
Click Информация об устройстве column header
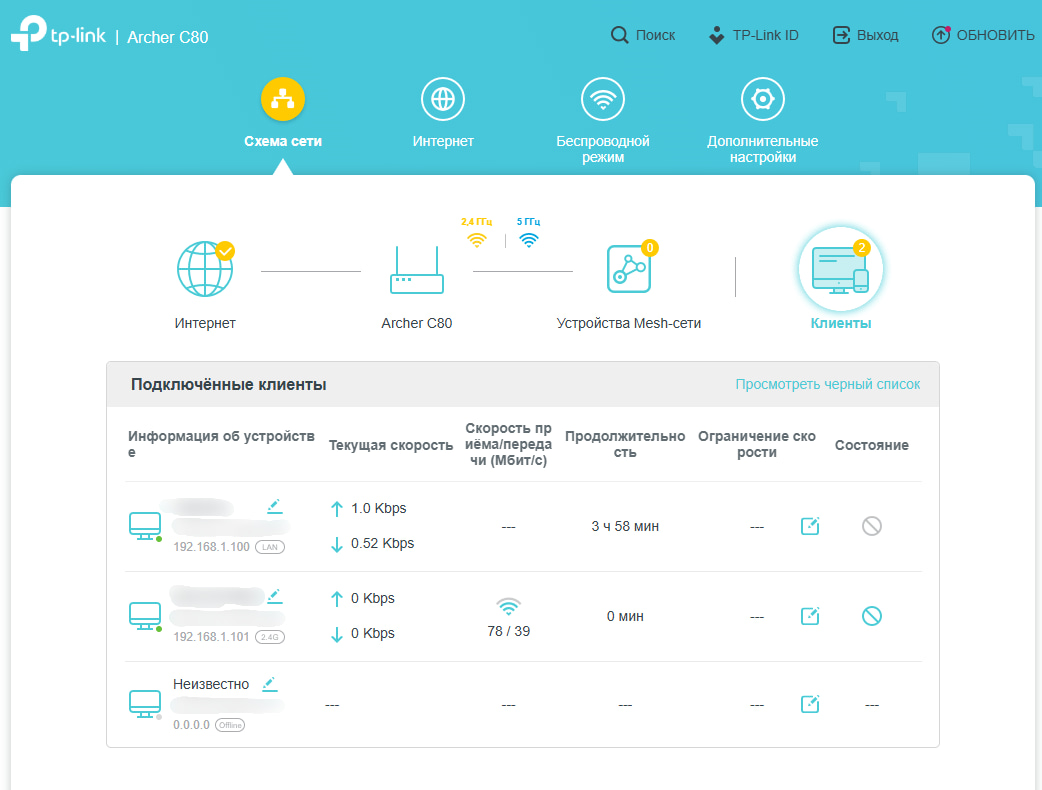point(221,444)
